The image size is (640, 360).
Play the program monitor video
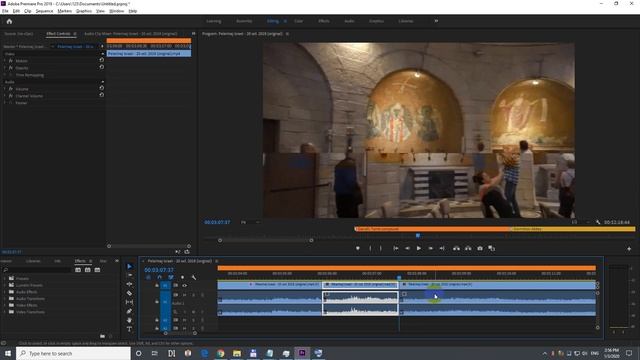click(419, 248)
